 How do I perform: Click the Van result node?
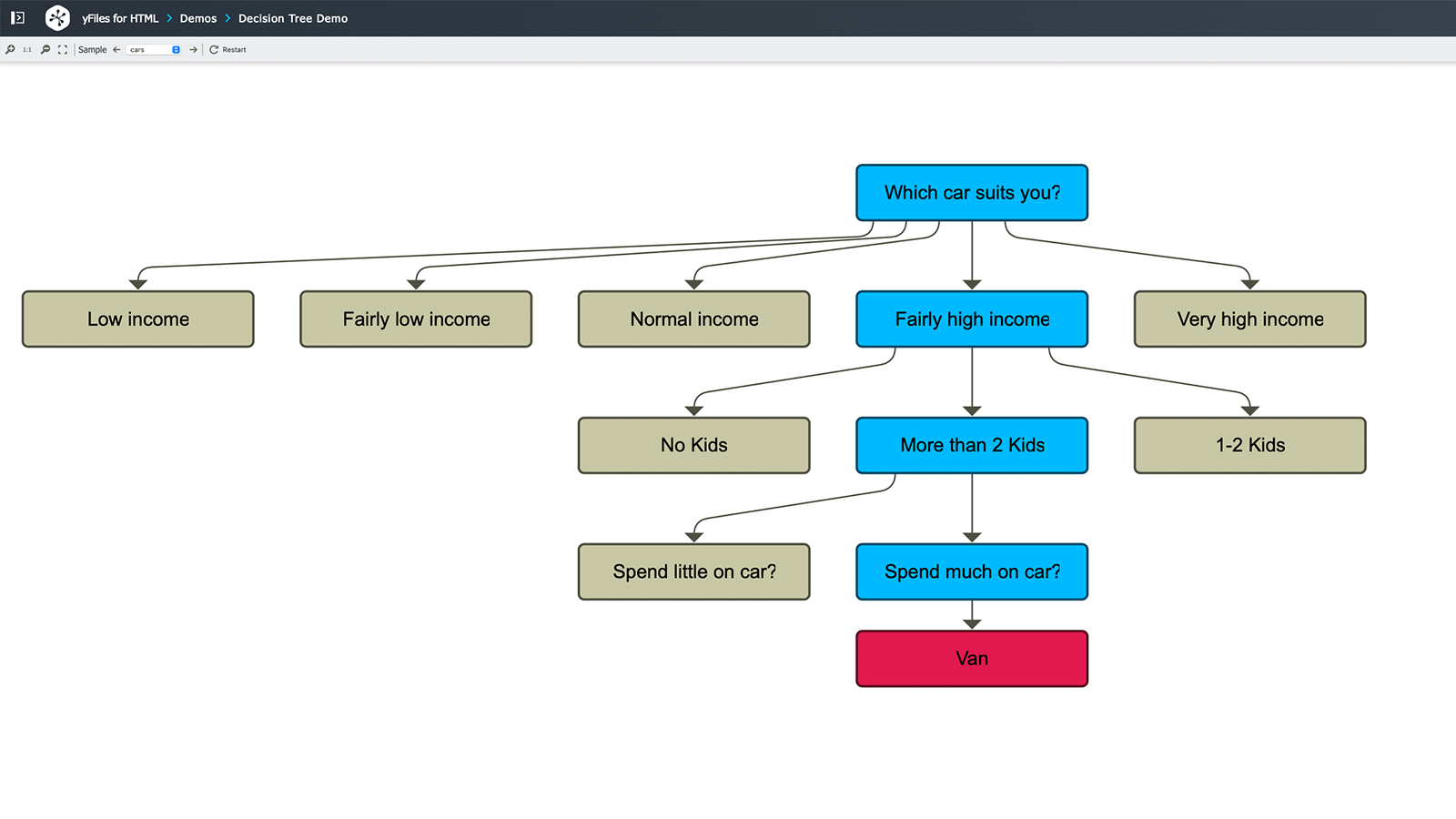coord(972,658)
